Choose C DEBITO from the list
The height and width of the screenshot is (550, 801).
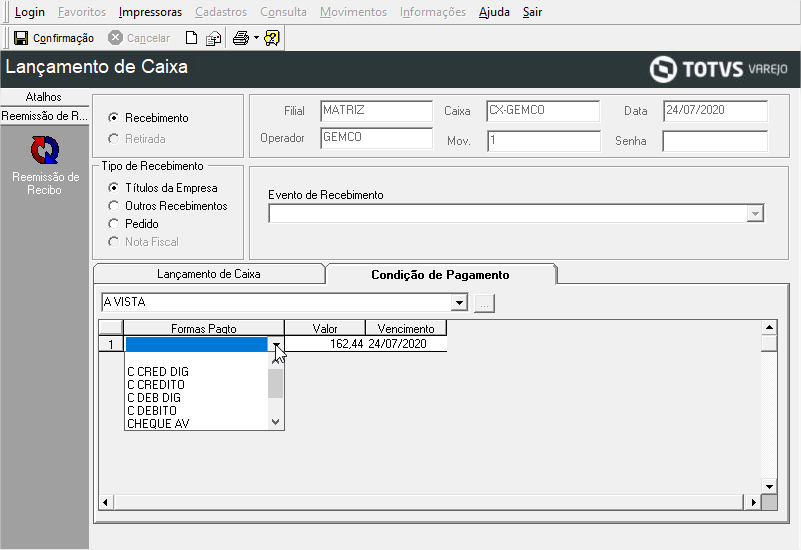197,411
